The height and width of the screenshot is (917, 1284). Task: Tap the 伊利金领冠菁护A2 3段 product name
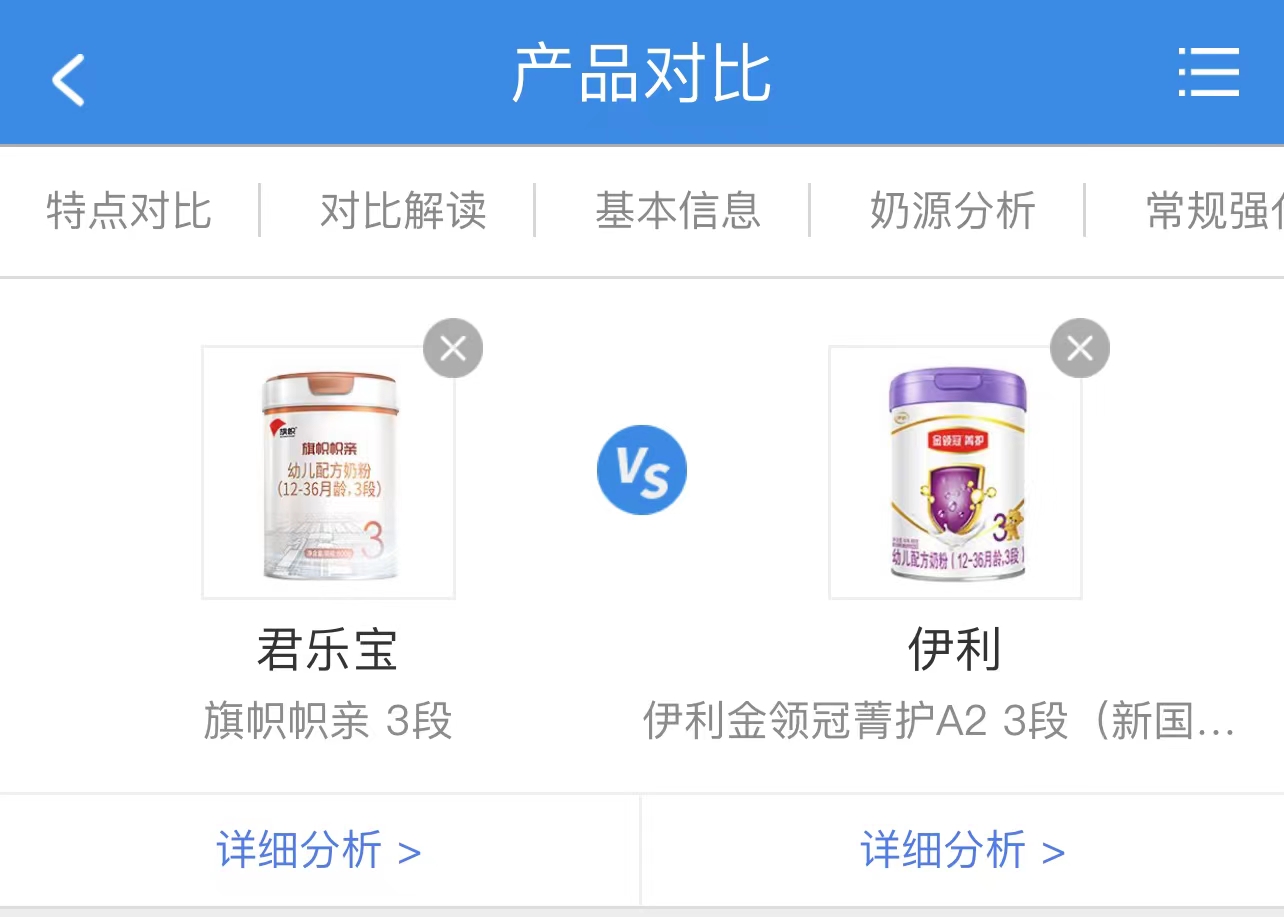[x=938, y=721]
